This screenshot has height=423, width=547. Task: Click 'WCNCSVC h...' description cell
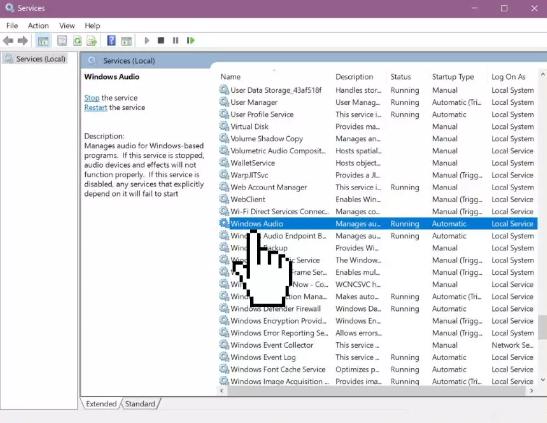[x=358, y=284]
